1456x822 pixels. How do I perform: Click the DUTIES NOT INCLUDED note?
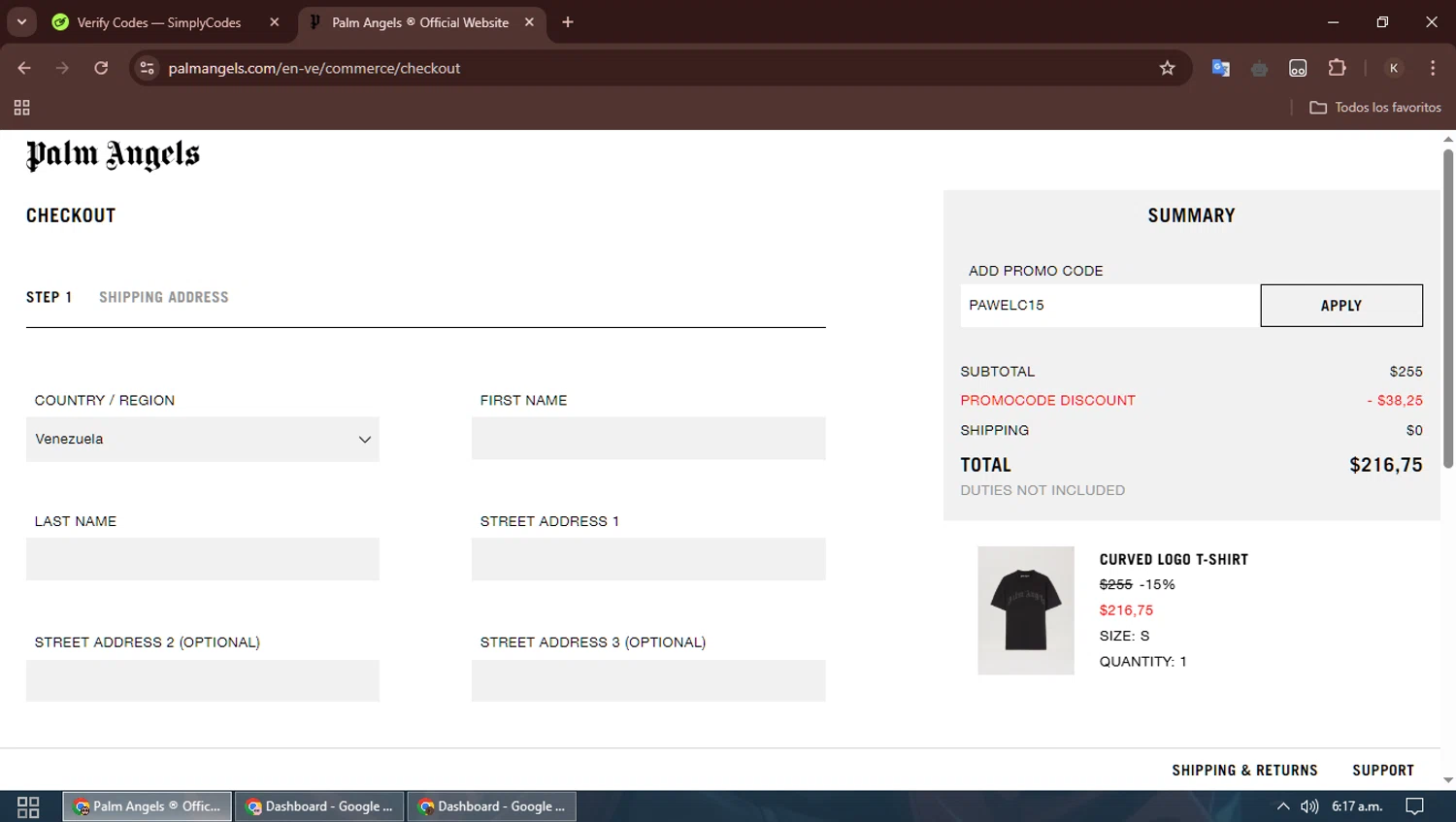(x=1042, y=490)
